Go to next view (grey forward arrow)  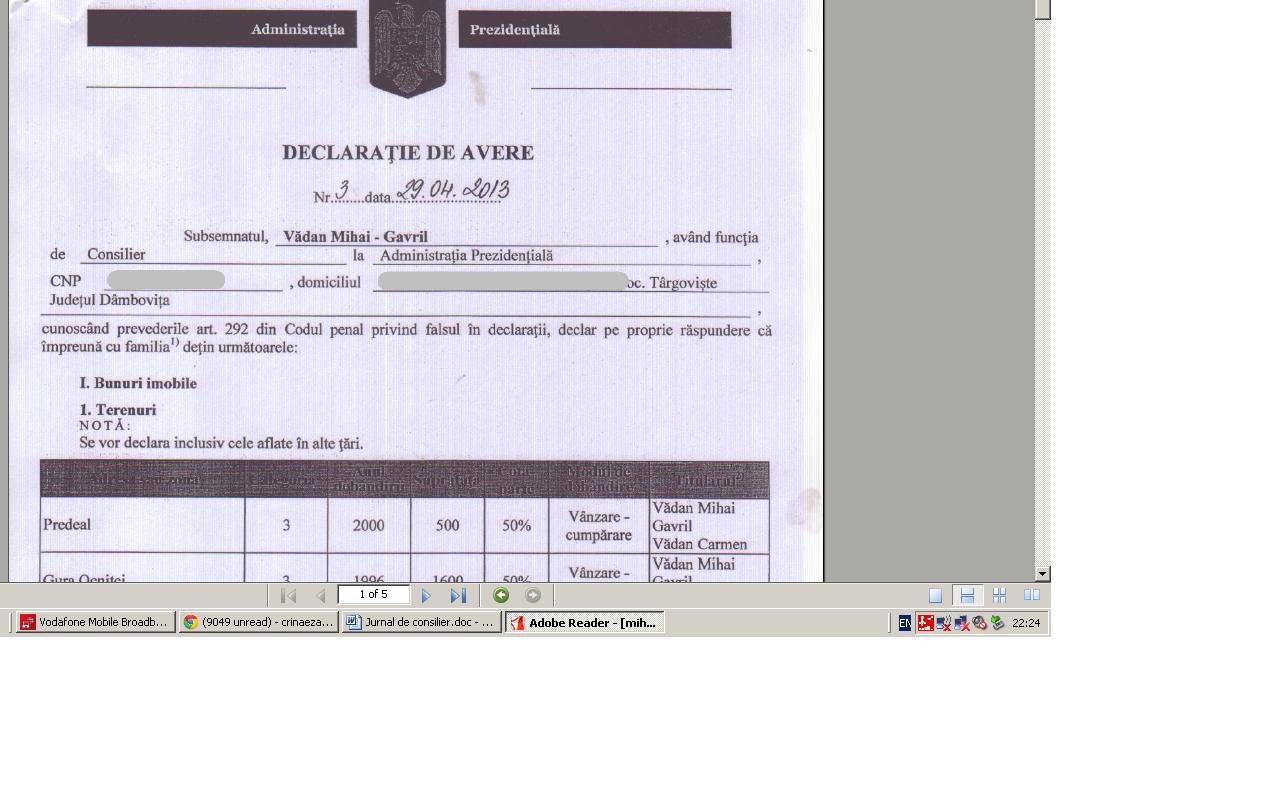533,596
